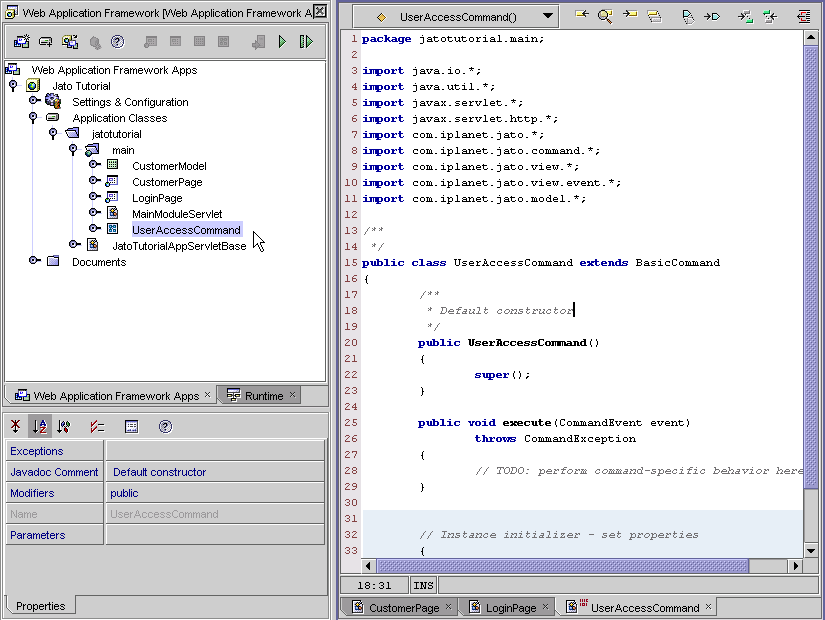Click the new web application icon with sparkle
825x620 pixels.
click(22, 42)
